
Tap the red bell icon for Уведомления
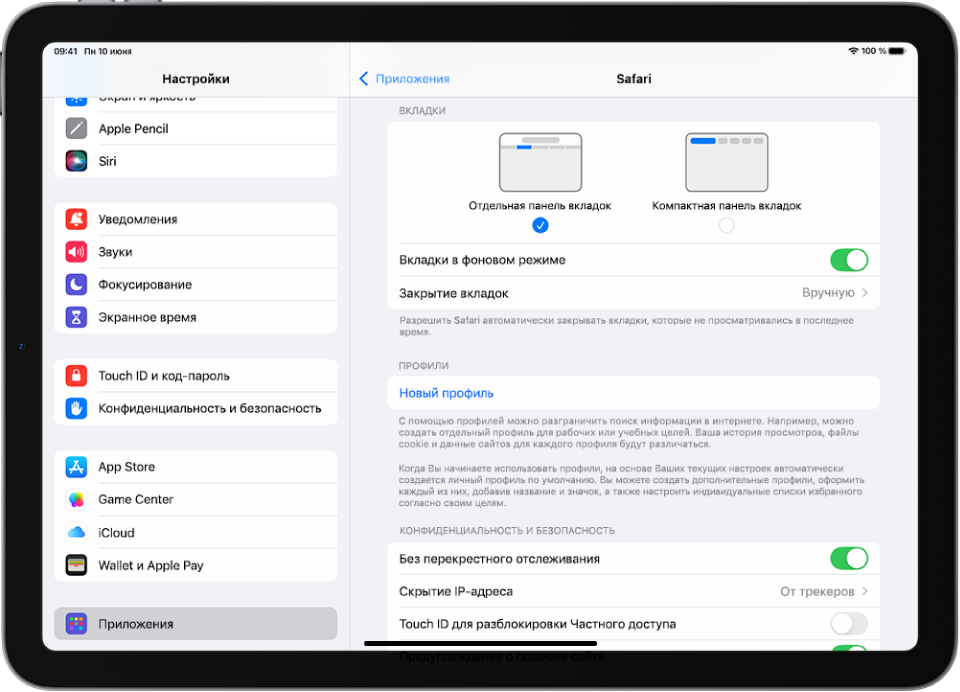coord(76,219)
